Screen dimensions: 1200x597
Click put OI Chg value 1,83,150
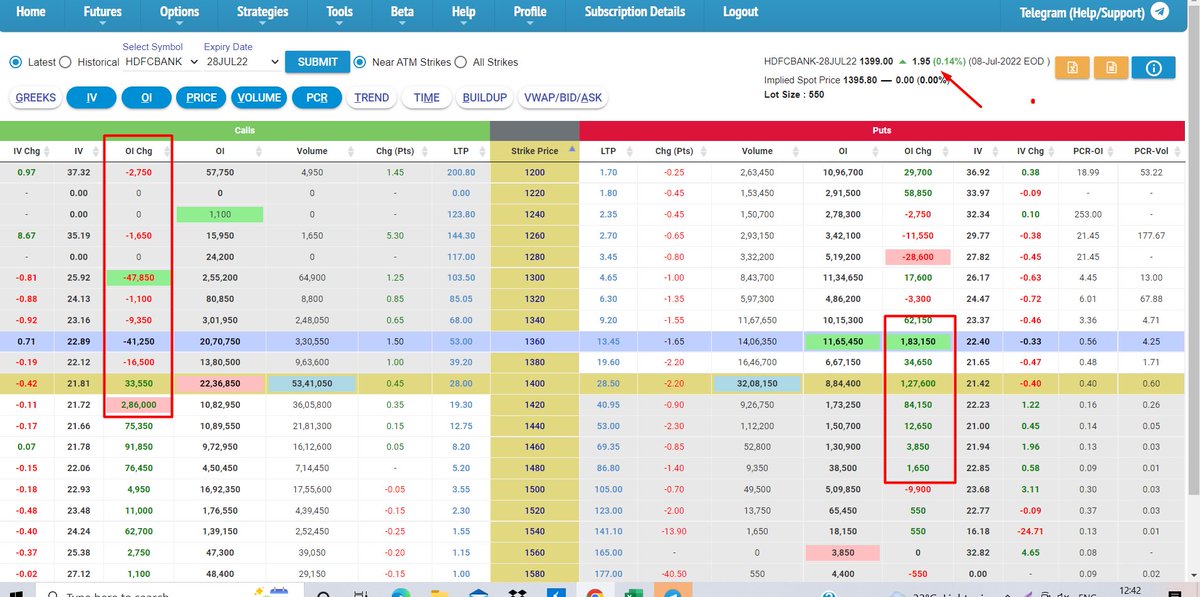[x=917, y=342]
